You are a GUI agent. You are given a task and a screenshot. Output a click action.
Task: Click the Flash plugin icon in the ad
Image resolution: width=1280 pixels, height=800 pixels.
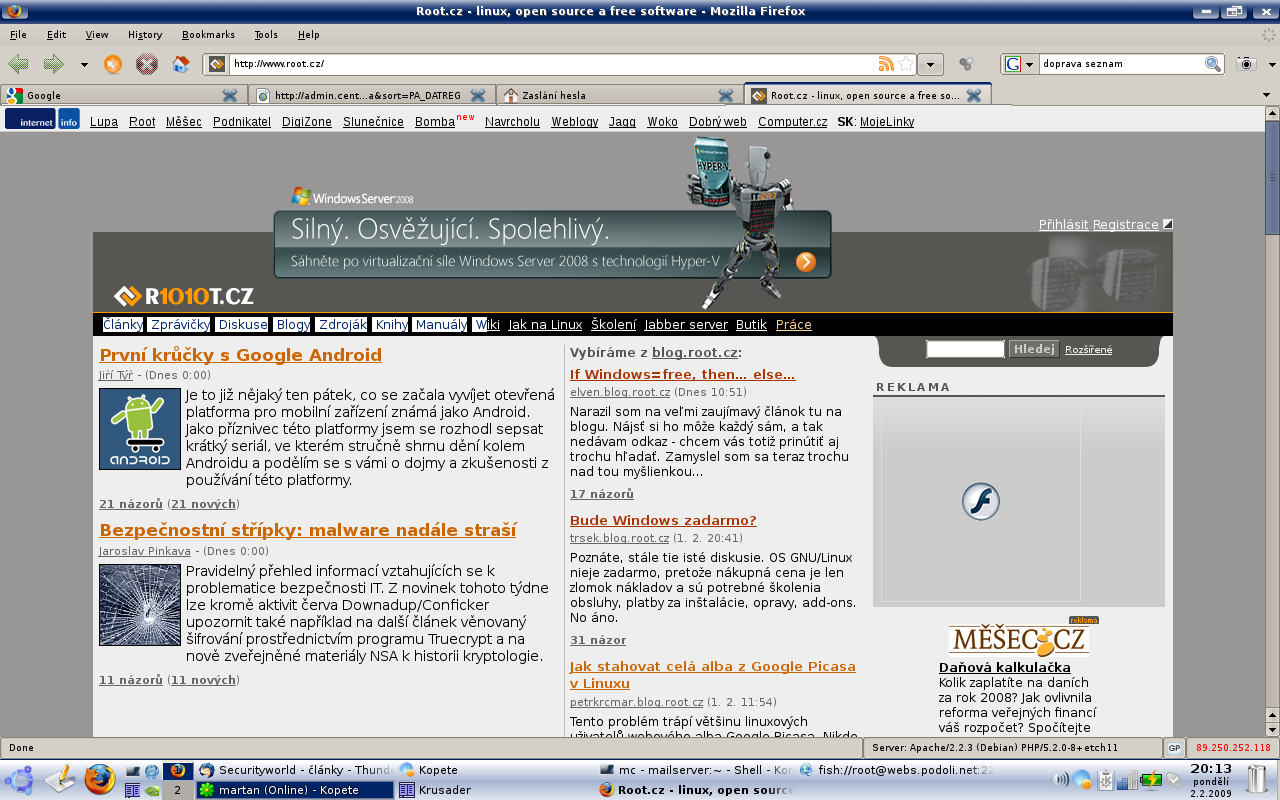click(981, 501)
